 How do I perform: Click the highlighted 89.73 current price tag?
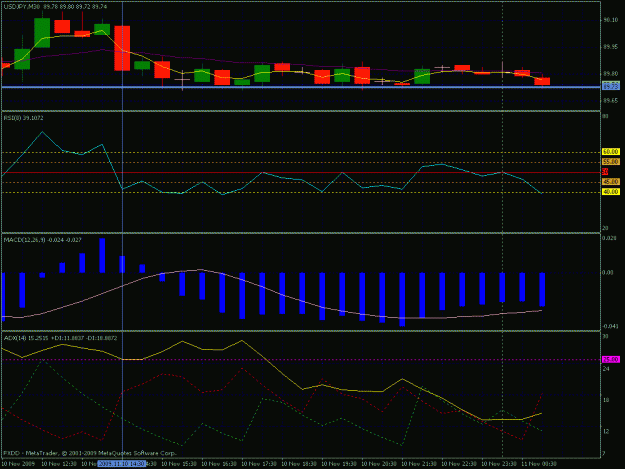611,86
